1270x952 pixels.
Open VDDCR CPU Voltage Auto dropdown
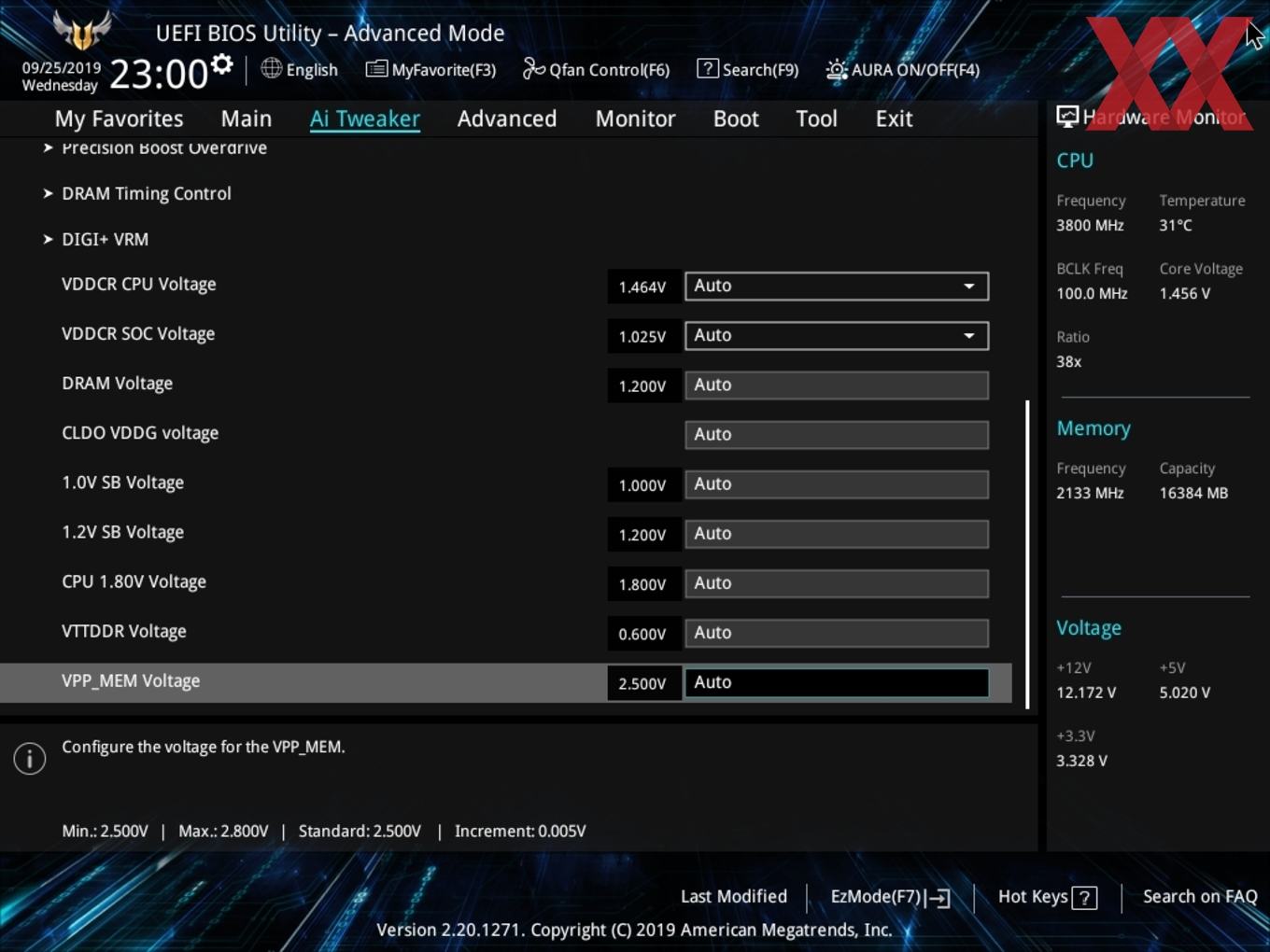coord(837,286)
